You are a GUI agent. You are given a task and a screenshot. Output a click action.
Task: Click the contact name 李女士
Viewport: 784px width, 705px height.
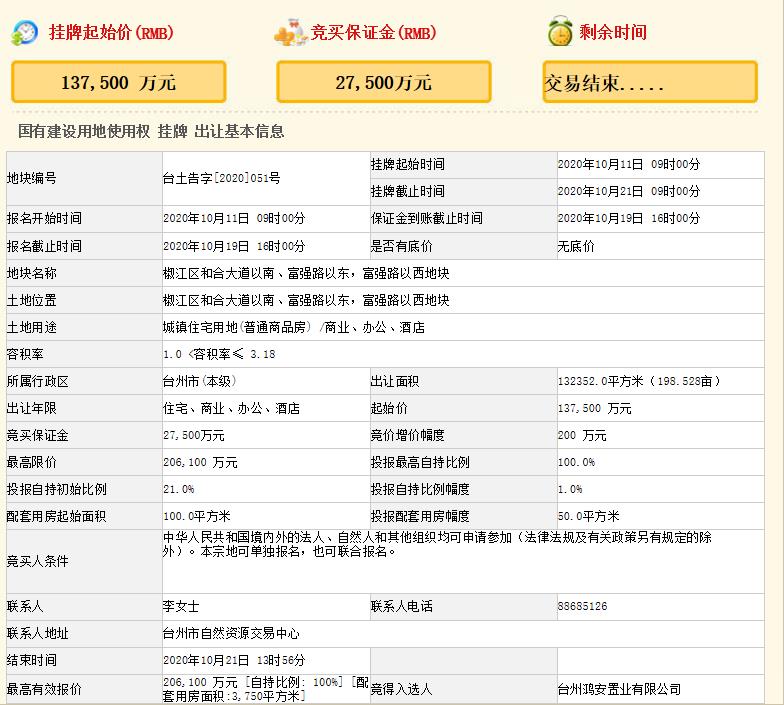coord(181,606)
